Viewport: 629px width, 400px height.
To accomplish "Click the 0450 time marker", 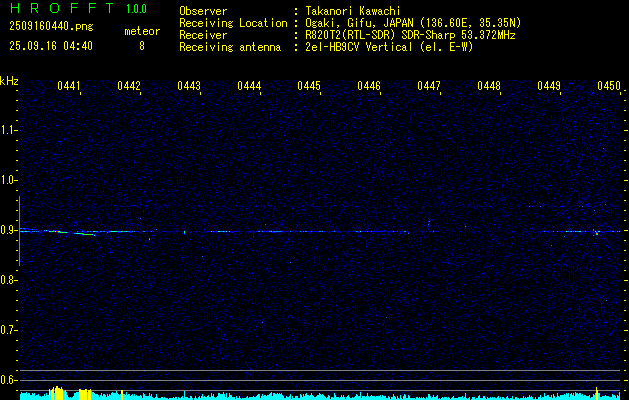I will (x=609, y=87).
